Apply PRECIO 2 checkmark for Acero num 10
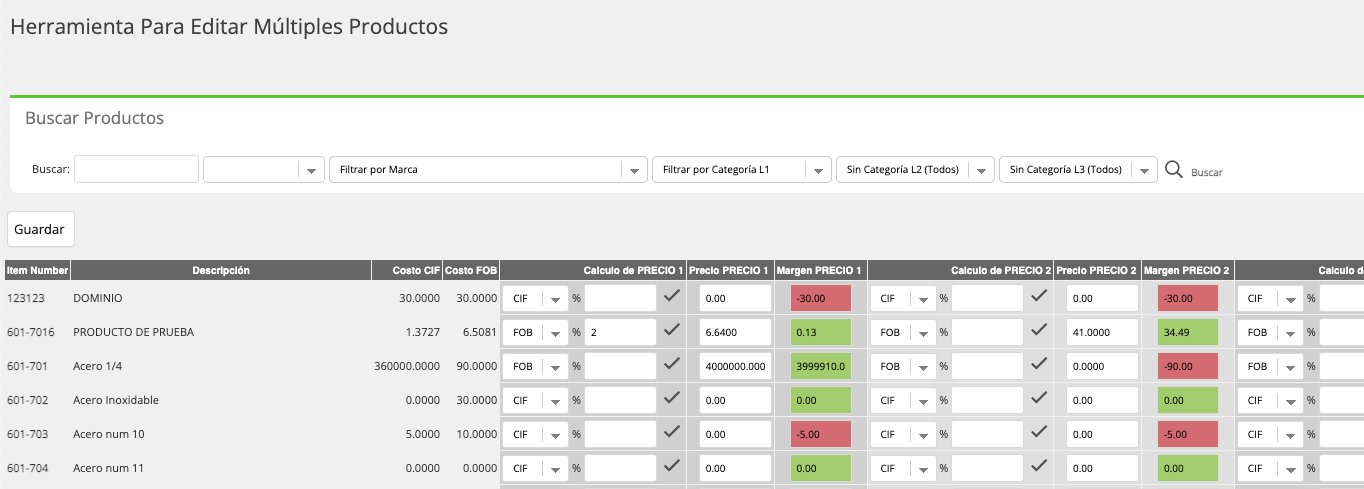 pos(1039,432)
